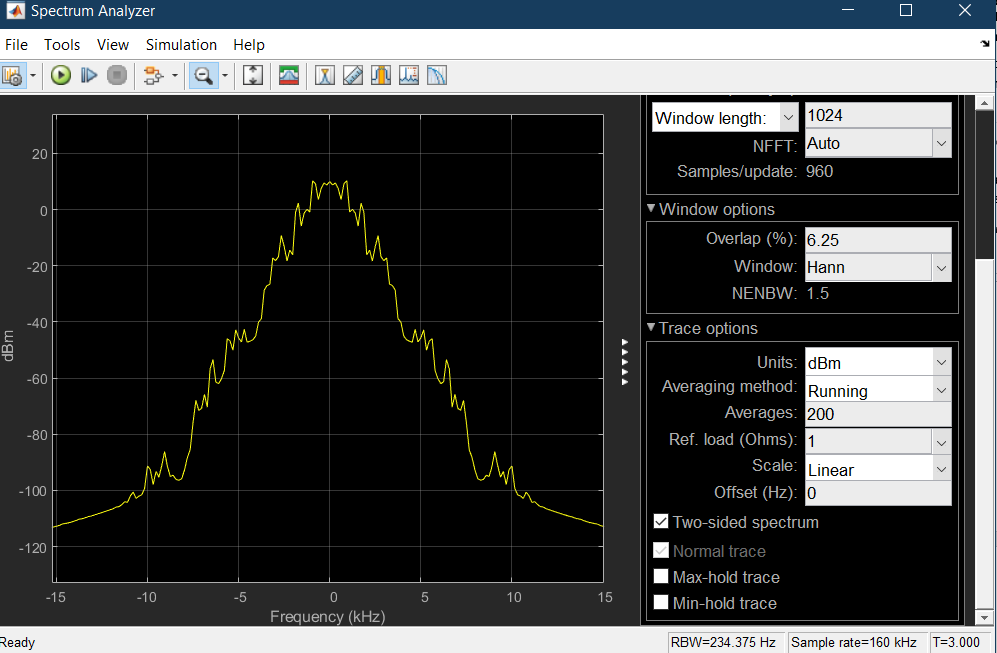
Task: Switch to spectrogram view icon
Action: point(288,75)
